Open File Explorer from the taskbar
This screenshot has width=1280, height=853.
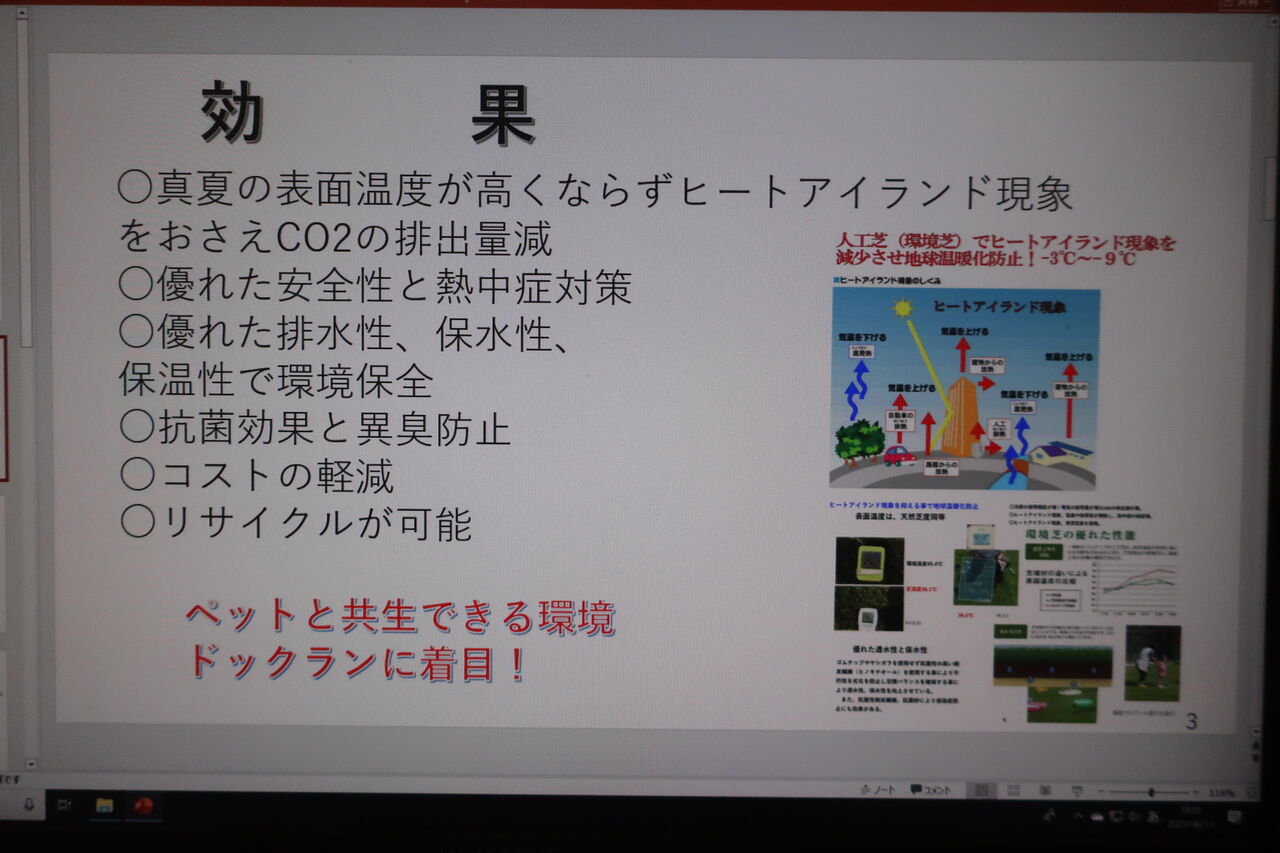[104, 806]
